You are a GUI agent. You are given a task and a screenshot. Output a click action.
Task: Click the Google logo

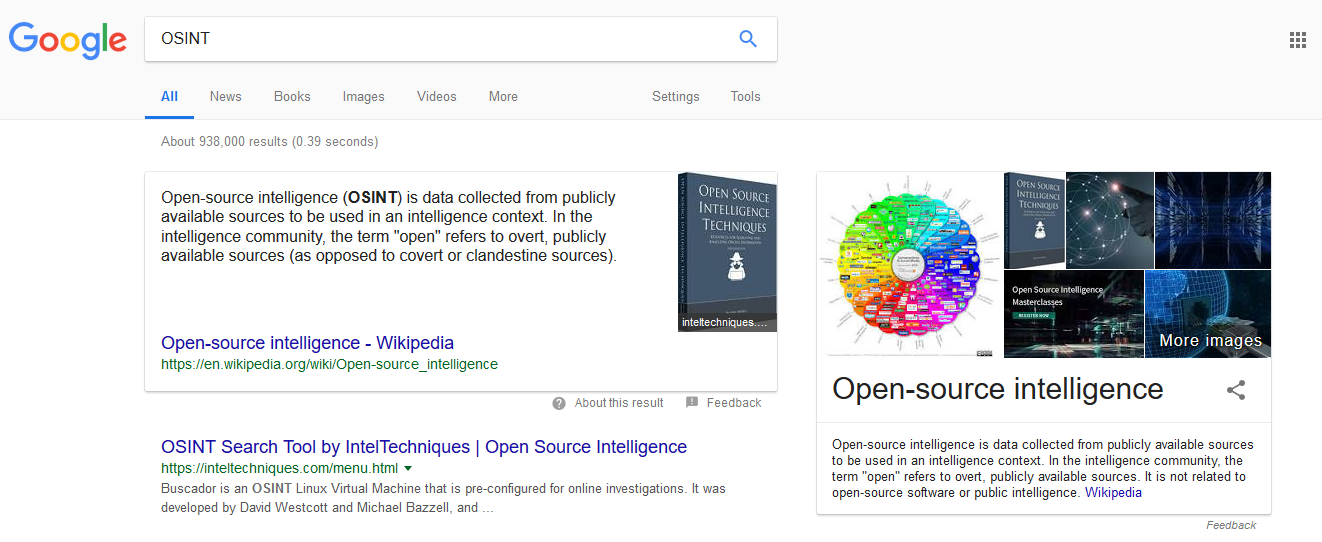[x=68, y=39]
